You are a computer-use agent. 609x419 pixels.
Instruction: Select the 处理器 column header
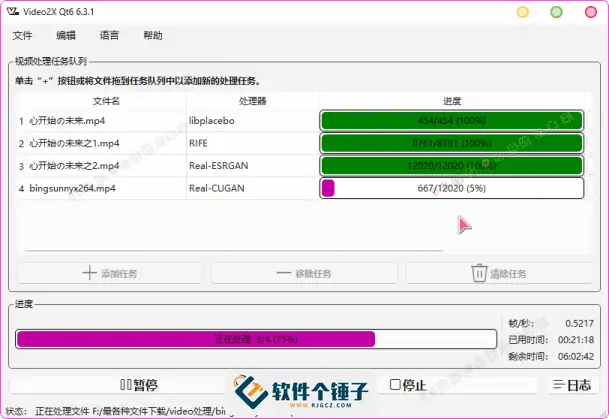[x=252, y=101]
